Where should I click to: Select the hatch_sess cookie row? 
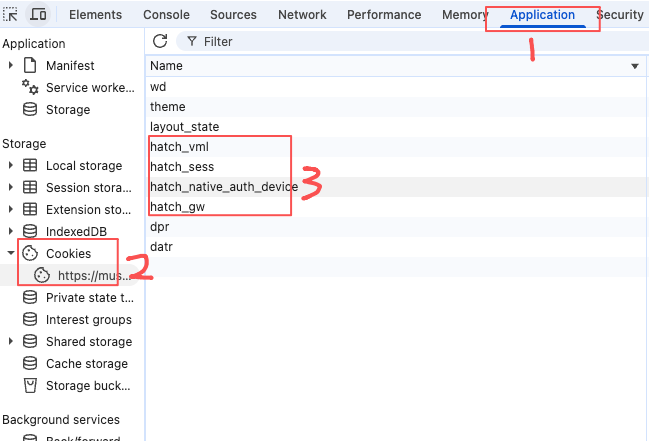[x=396, y=166]
